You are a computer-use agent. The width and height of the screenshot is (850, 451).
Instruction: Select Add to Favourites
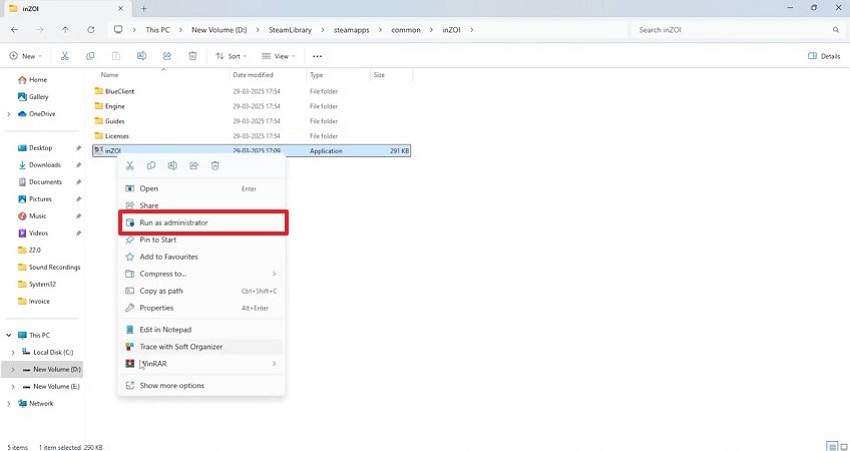tap(202, 257)
